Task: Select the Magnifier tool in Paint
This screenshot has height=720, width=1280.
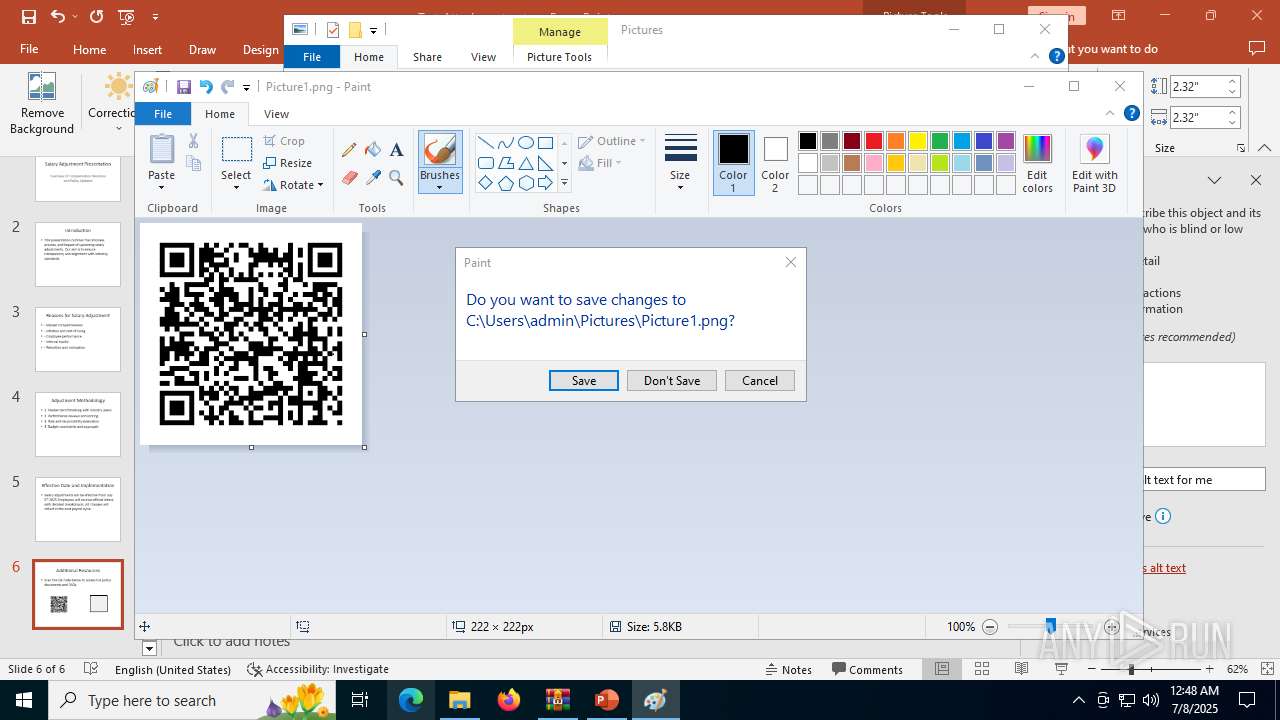Action: [x=396, y=178]
